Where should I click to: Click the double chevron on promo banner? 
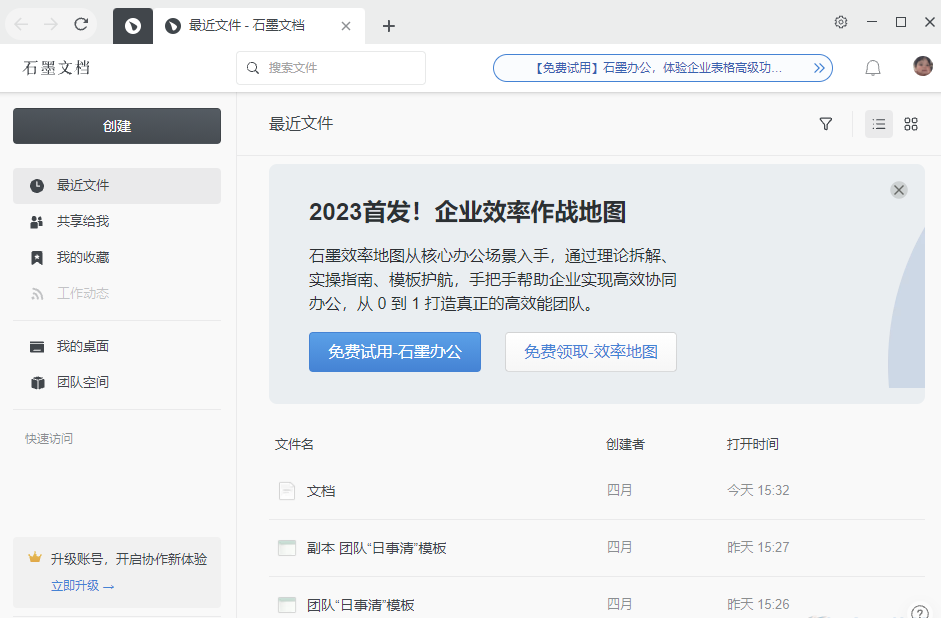(x=819, y=68)
